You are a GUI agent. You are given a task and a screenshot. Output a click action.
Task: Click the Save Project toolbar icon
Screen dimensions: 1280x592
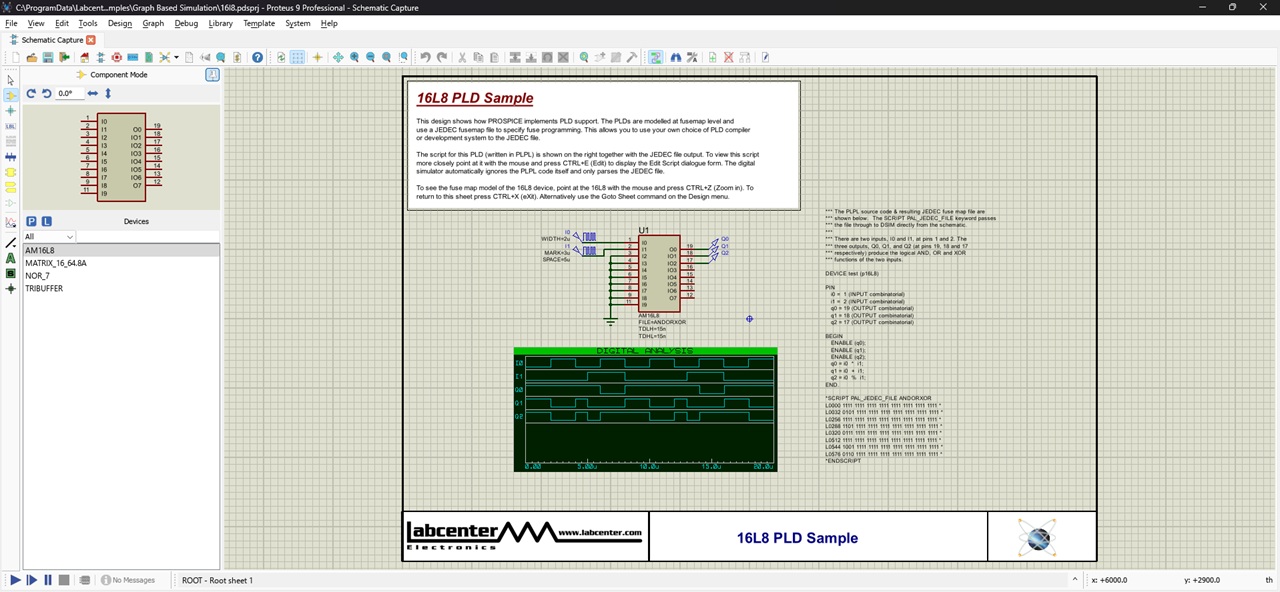pos(48,58)
